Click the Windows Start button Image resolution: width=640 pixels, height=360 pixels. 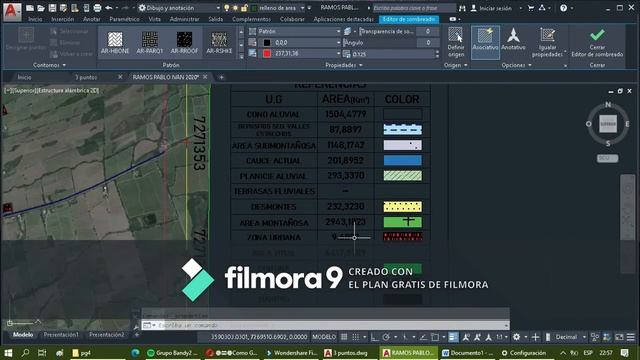point(8,353)
